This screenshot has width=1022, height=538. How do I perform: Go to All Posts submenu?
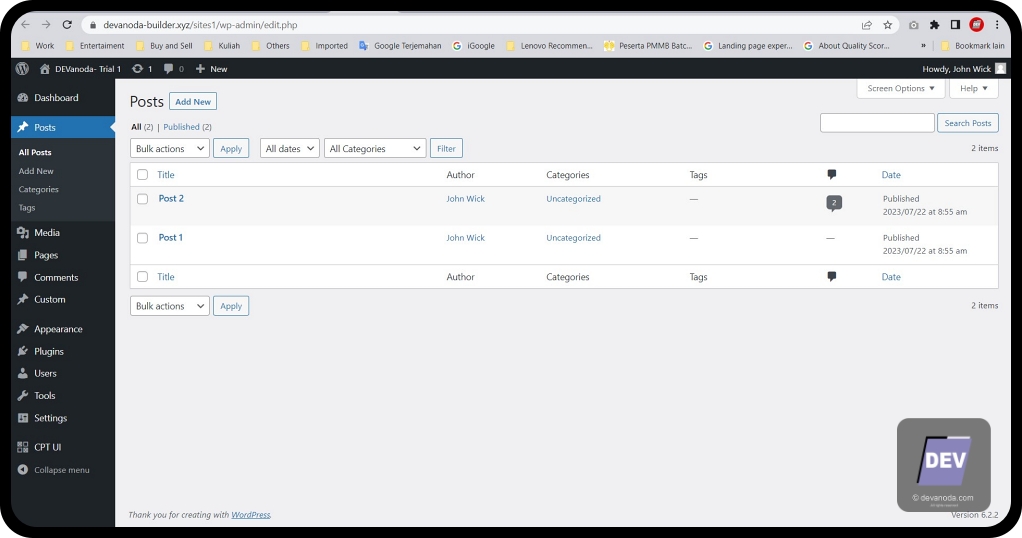(x=35, y=152)
